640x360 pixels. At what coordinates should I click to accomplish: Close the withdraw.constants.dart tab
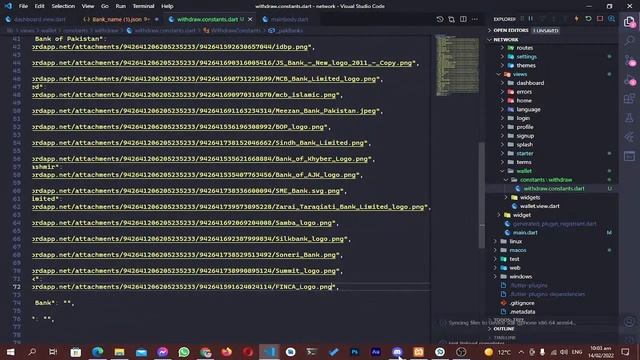(x=250, y=19)
